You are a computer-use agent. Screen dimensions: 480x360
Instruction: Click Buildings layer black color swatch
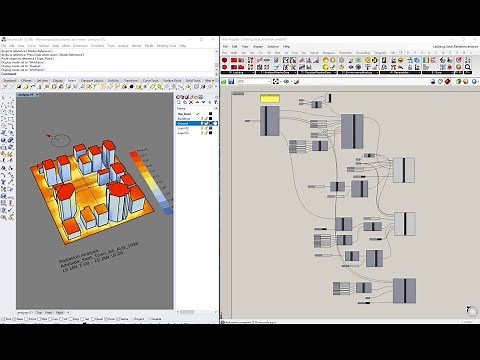[x=210, y=119]
